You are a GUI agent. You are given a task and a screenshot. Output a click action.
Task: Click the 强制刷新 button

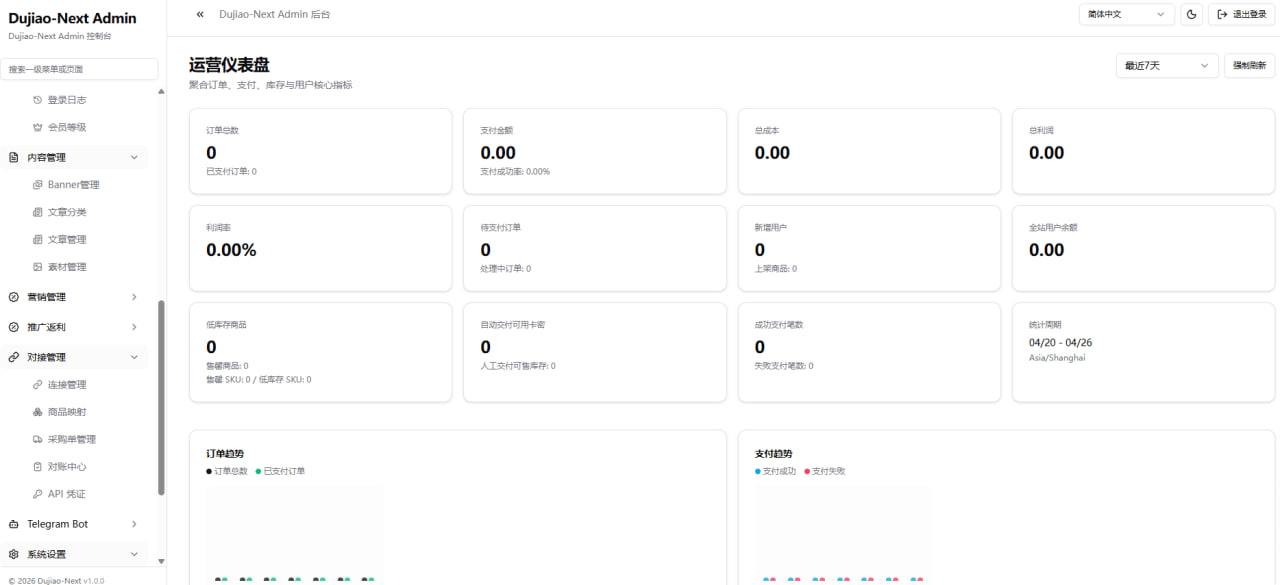point(1249,66)
